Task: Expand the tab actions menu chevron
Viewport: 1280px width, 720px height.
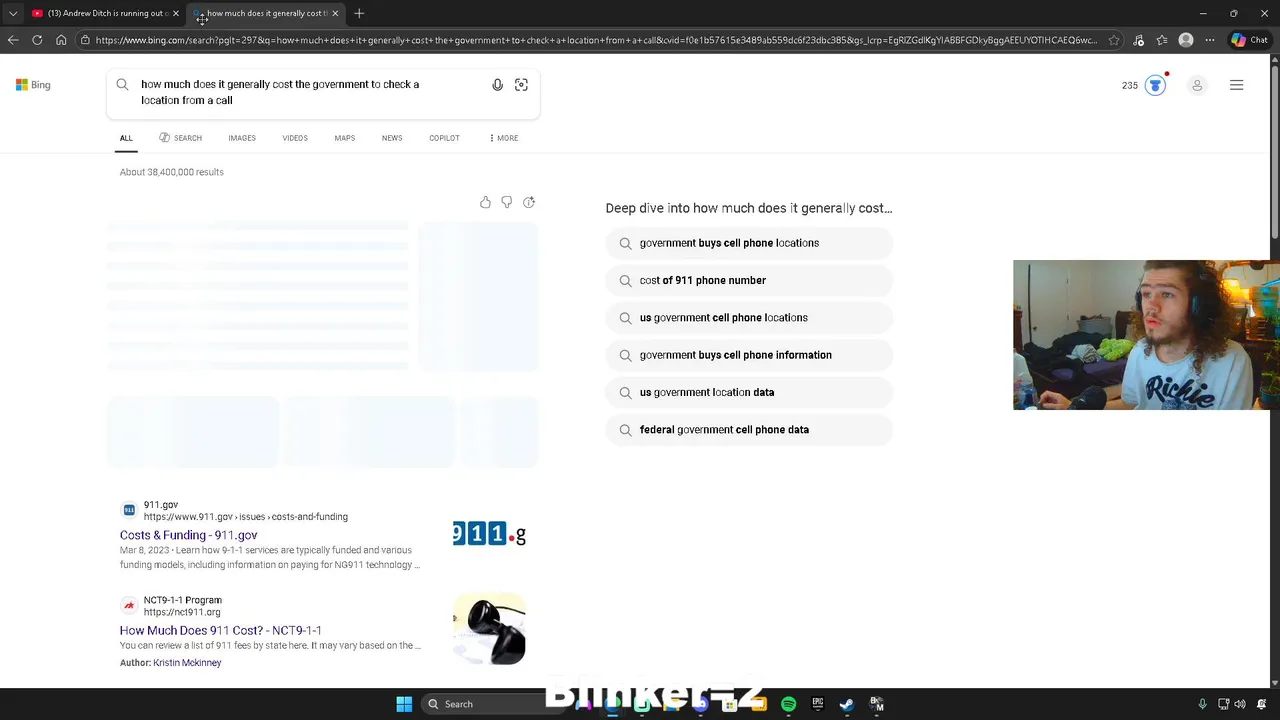Action: pyautogui.click(x=12, y=13)
